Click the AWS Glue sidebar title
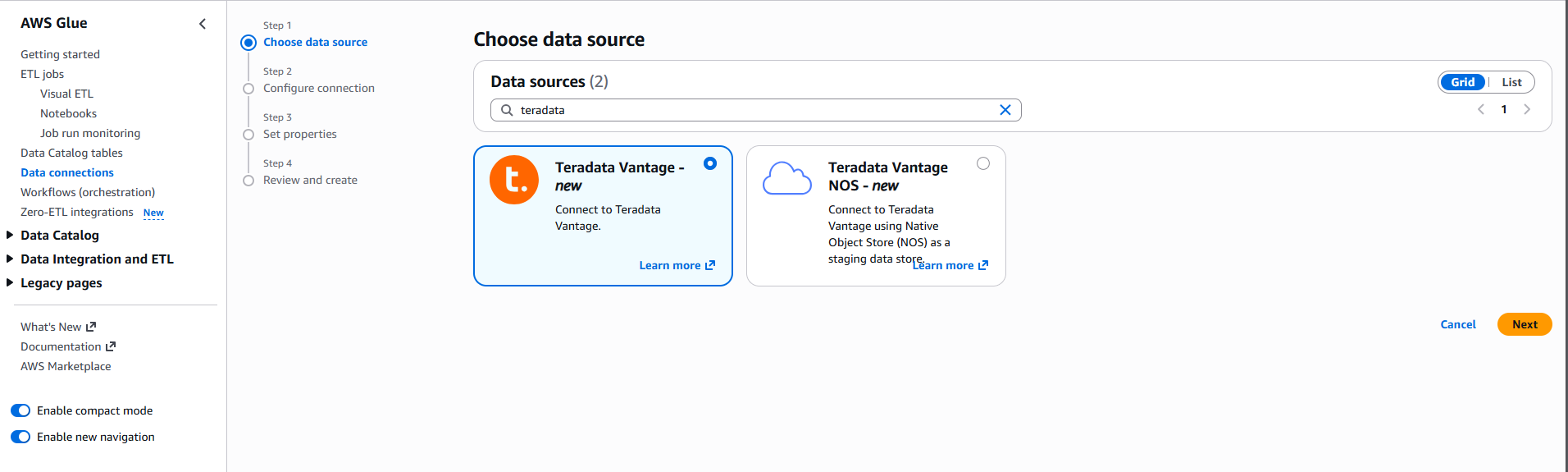The width and height of the screenshot is (1568, 472). tap(54, 23)
